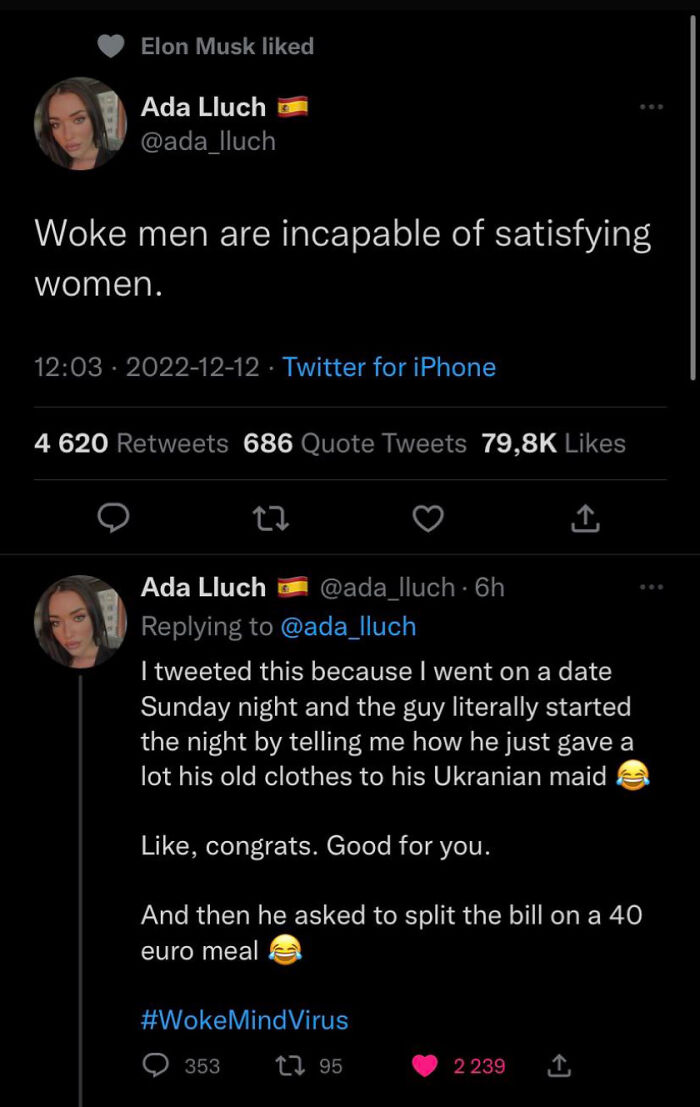The width and height of the screenshot is (700, 1107).
Task: Click the reply bubble icon on the second tweet
Action: tap(155, 1065)
